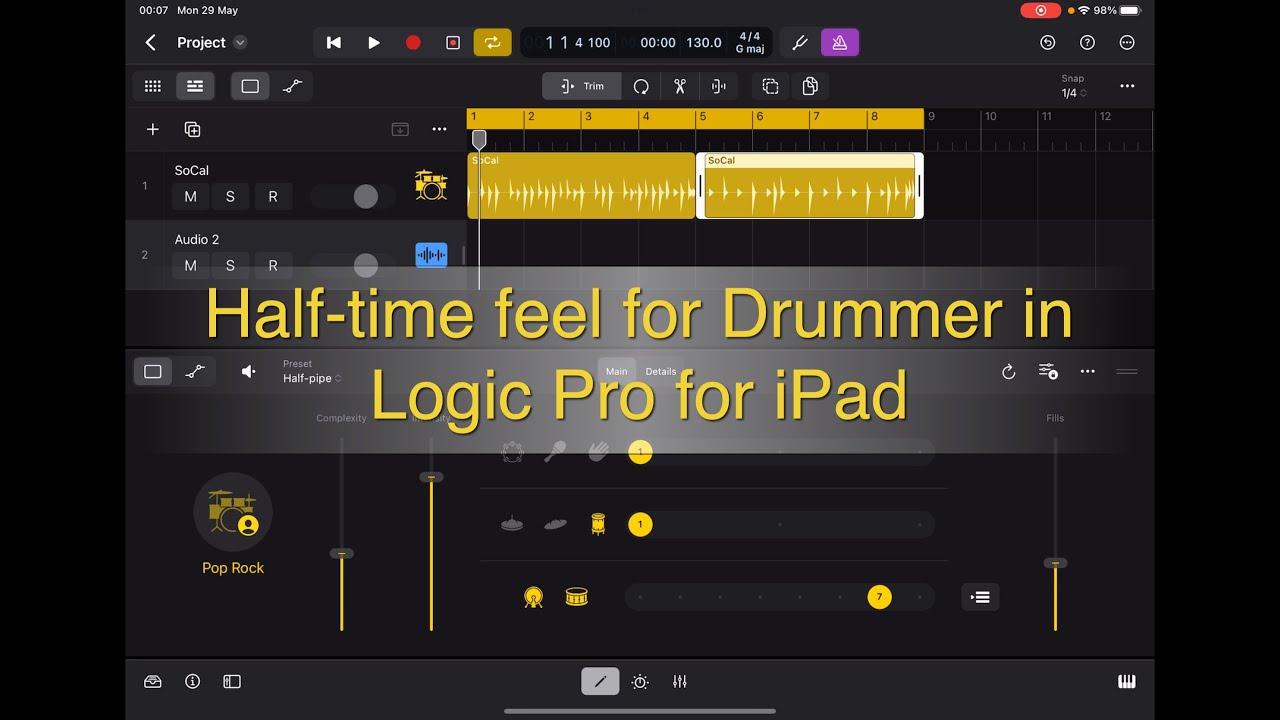This screenshot has width=1280, height=720.
Task: Mute the Audio 2 track
Action: 191,266
